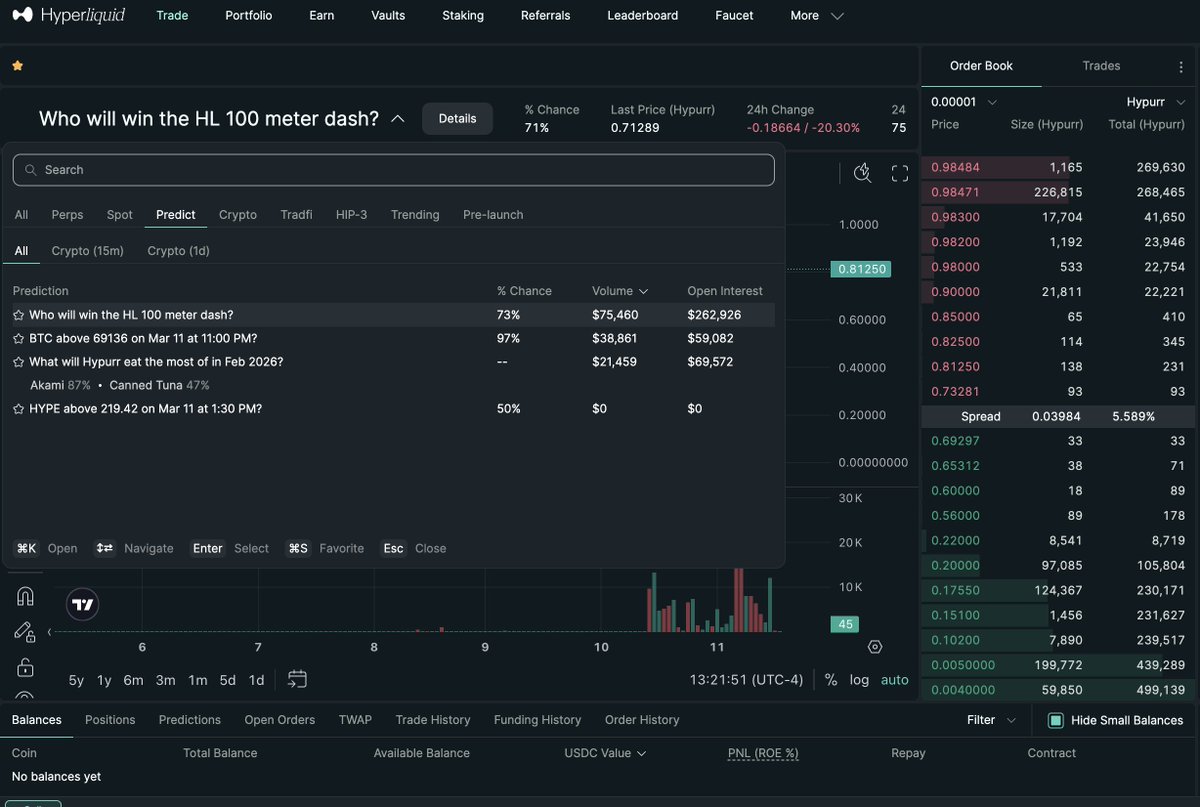Viewport: 1200px width, 807px height.
Task: Sort by USDC Value column
Action: click(605, 753)
